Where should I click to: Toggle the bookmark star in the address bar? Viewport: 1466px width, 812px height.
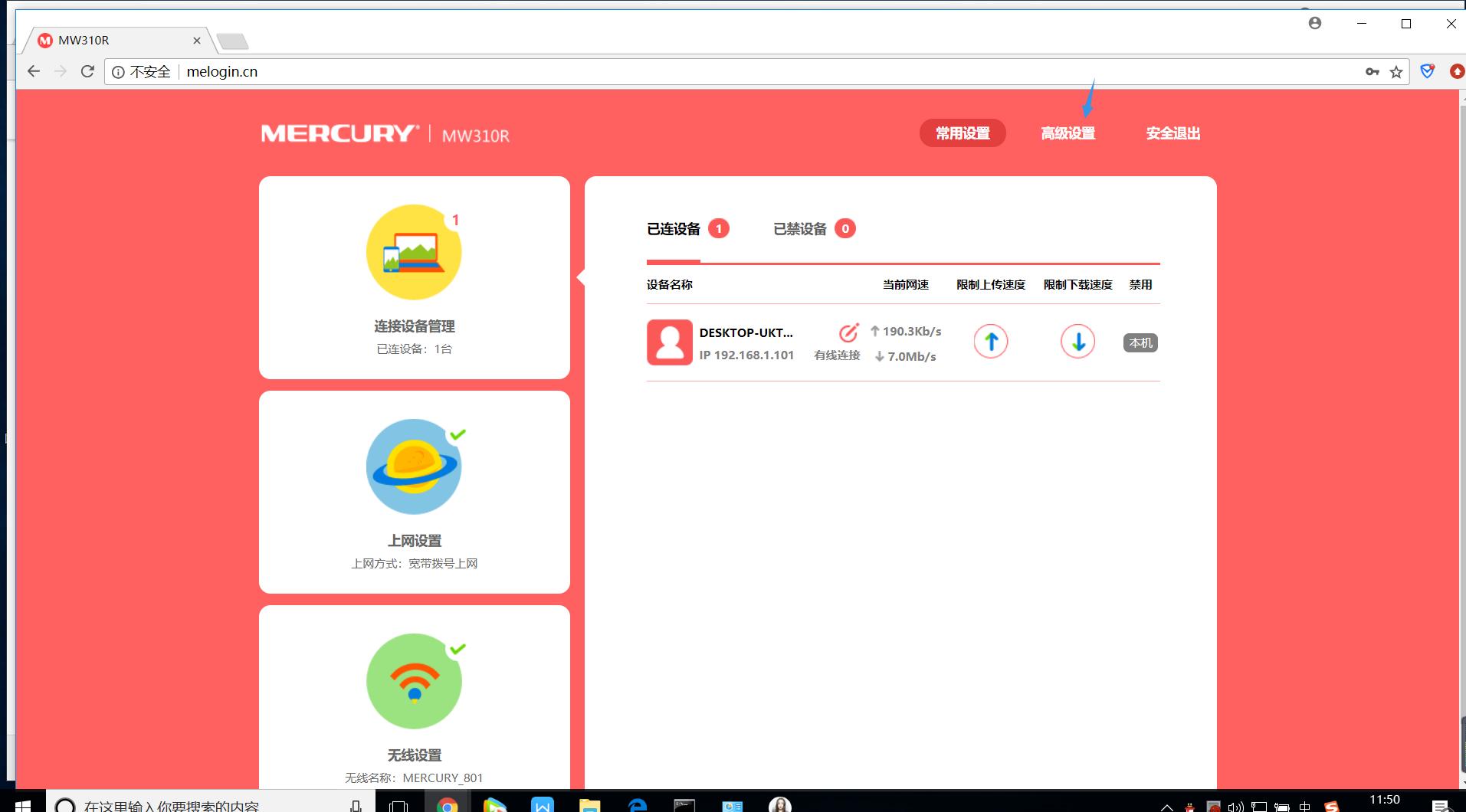click(1397, 71)
